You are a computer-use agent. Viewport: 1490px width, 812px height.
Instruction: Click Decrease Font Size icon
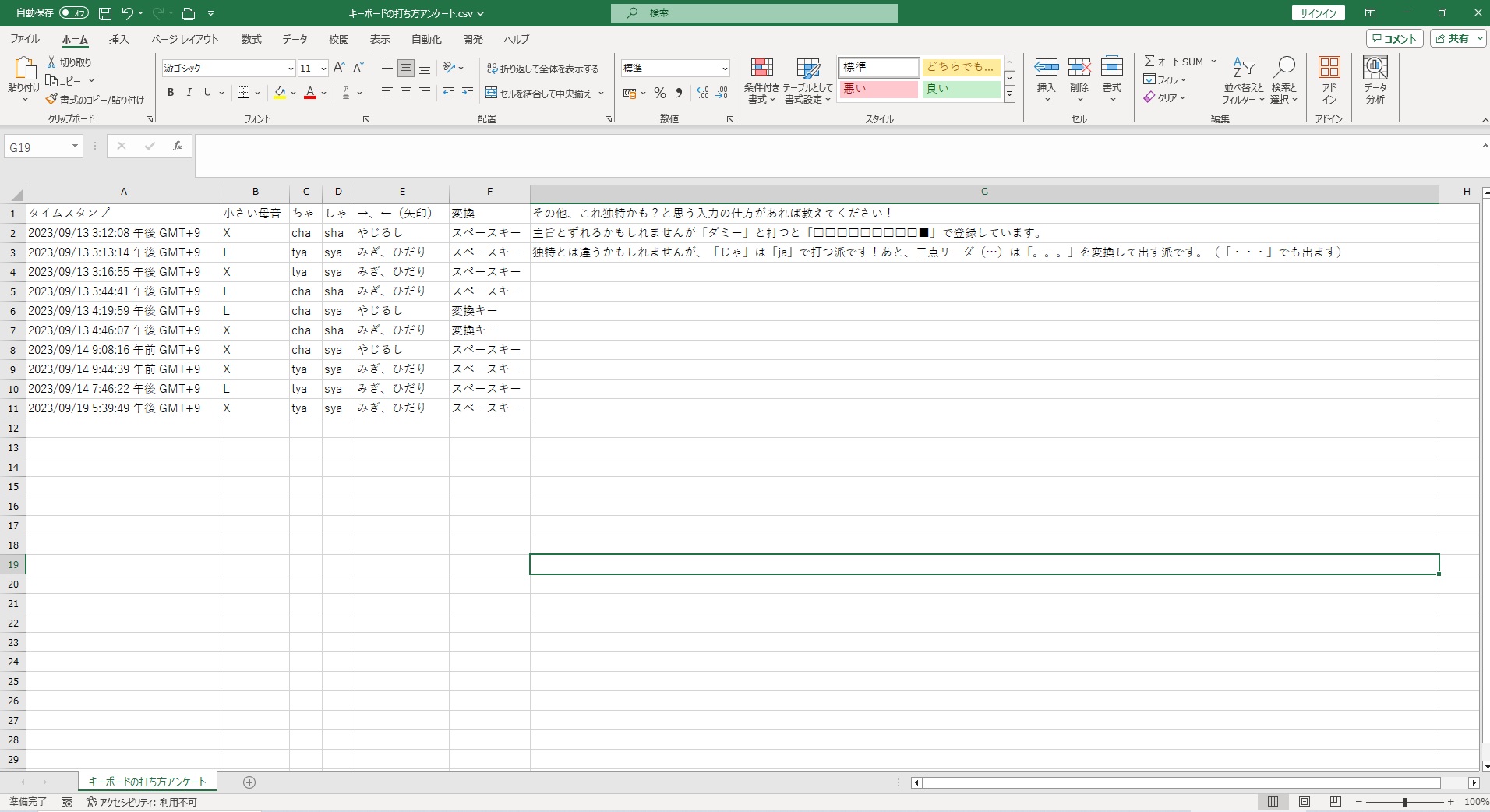[x=358, y=68]
